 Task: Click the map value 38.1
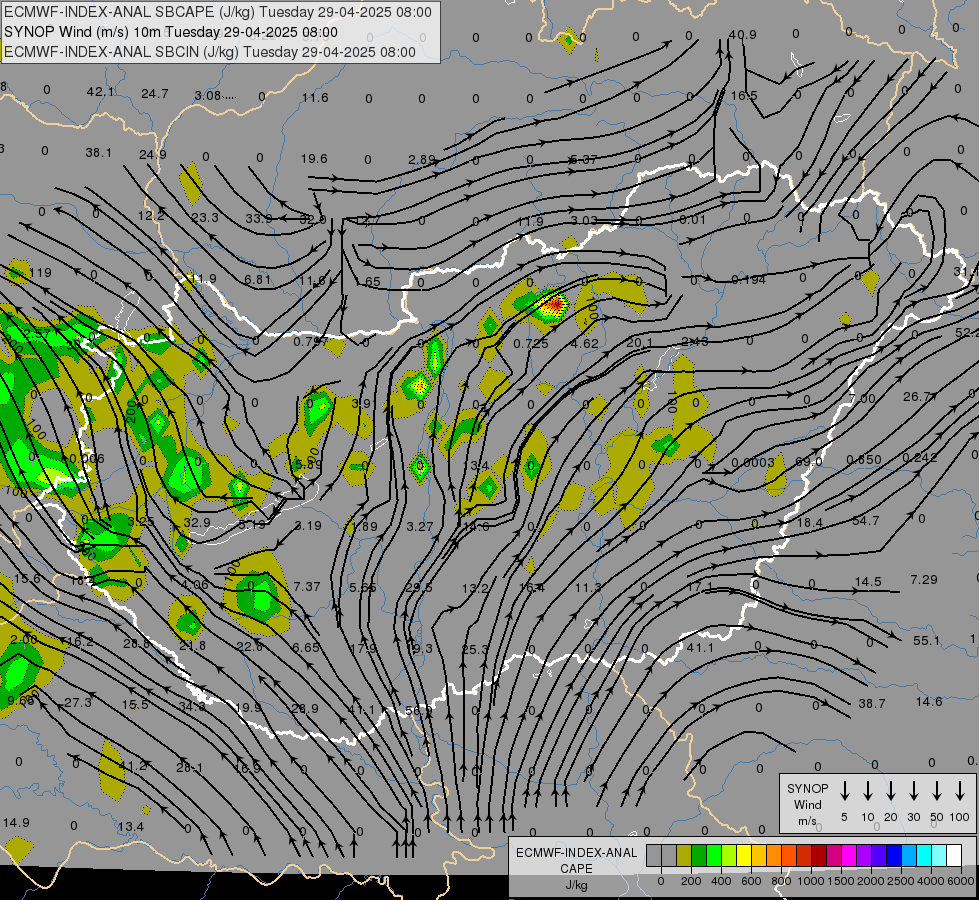click(x=99, y=152)
